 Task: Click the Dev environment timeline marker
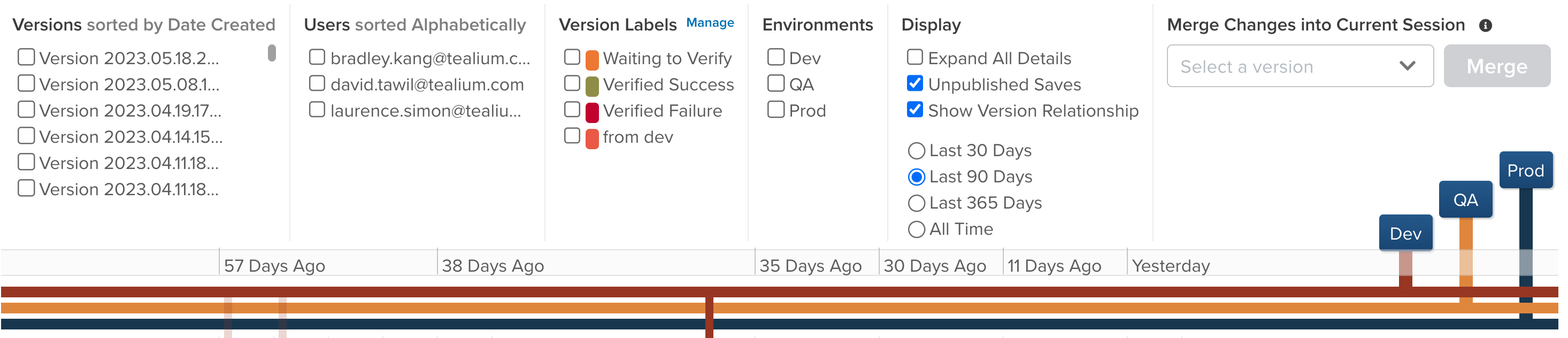[x=1405, y=233]
